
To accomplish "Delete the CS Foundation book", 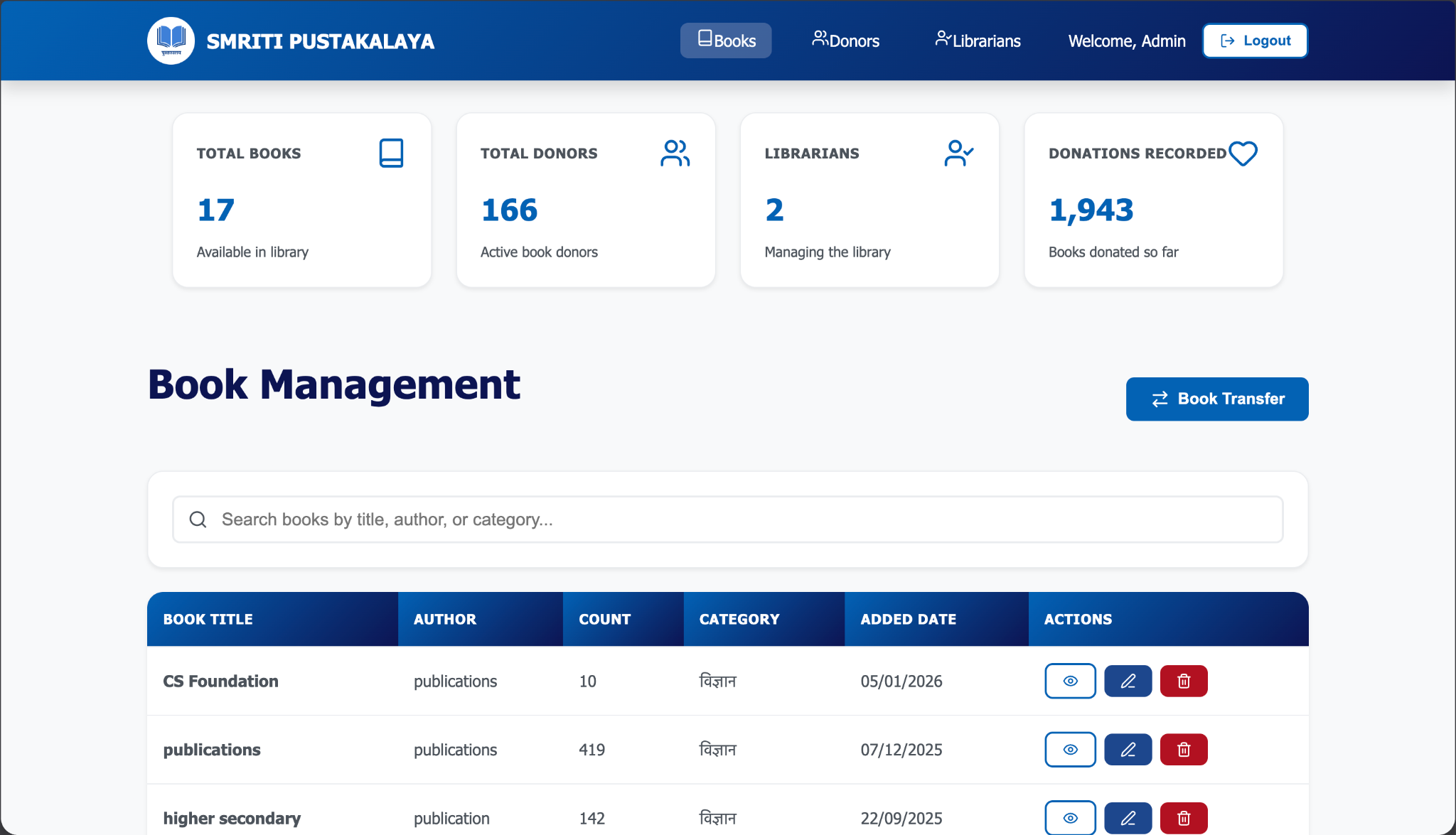I will 1184,681.
